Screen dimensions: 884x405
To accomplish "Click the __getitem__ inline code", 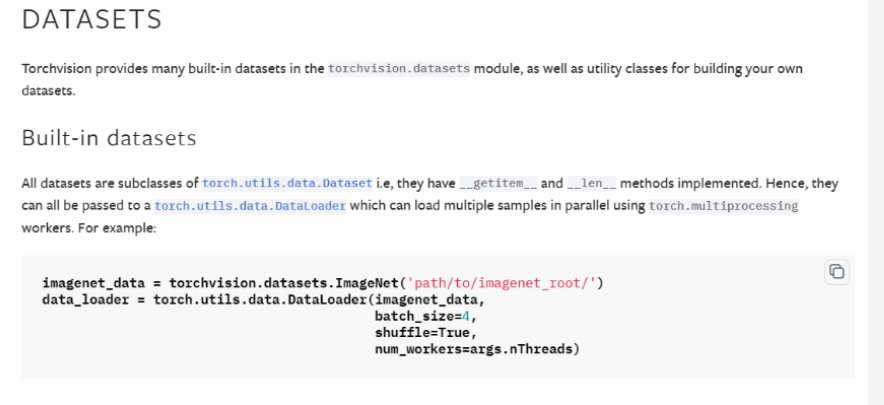I will (498, 184).
